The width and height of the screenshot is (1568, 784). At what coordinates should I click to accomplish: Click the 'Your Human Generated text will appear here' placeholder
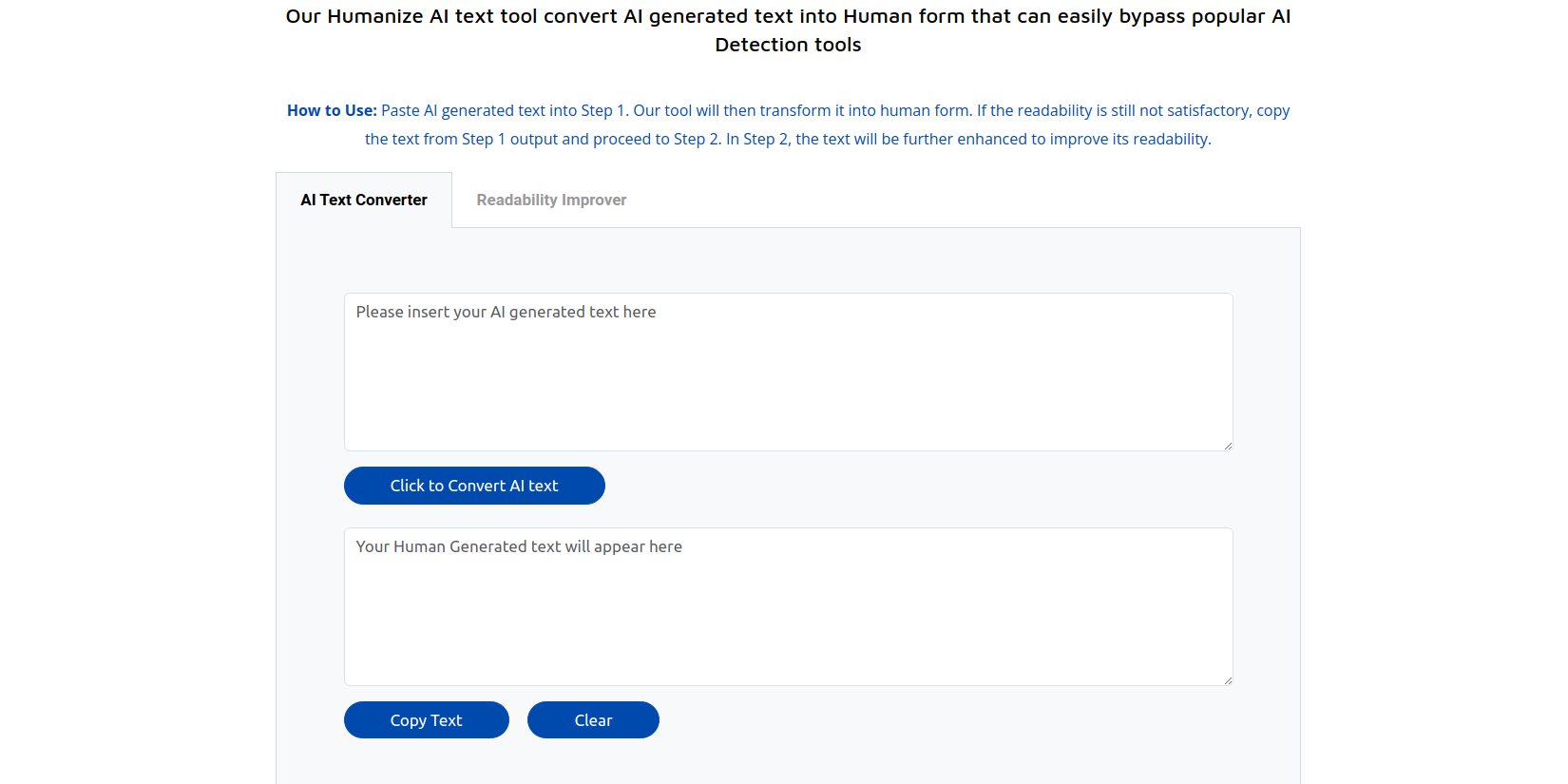(x=519, y=547)
